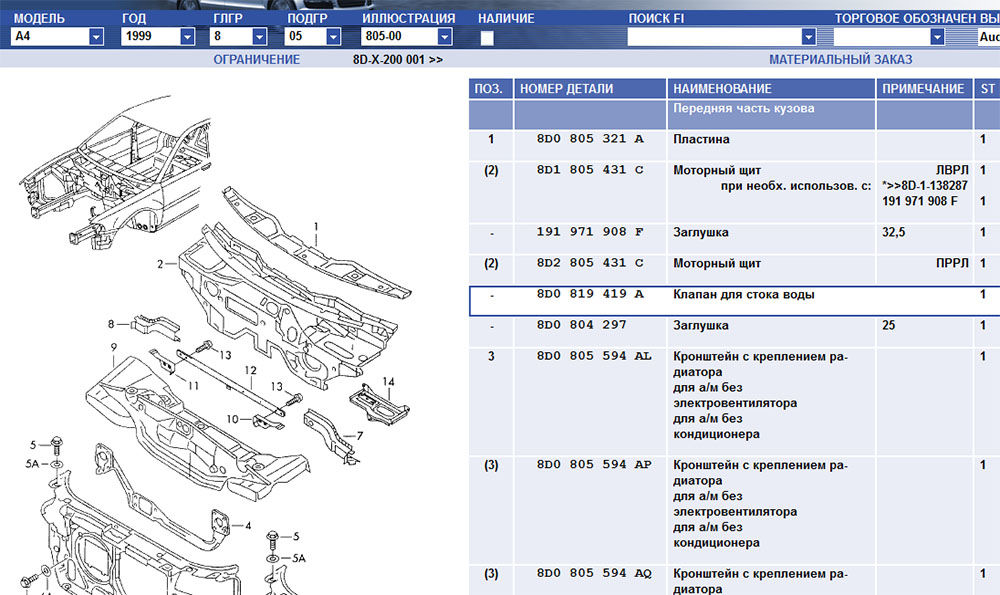Open the МАТЕРИАЛЬНЫЙ ЗАКАЗ link
Viewport: 1000px width, 595px height.
click(840, 60)
